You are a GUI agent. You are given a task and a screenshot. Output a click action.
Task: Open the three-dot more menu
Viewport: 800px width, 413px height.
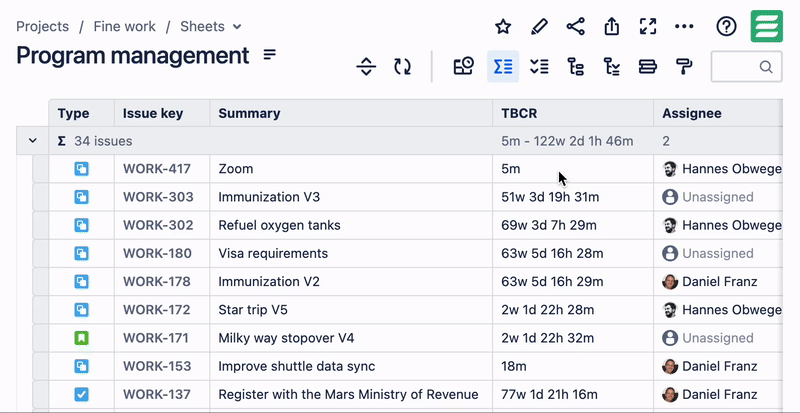click(x=684, y=26)
